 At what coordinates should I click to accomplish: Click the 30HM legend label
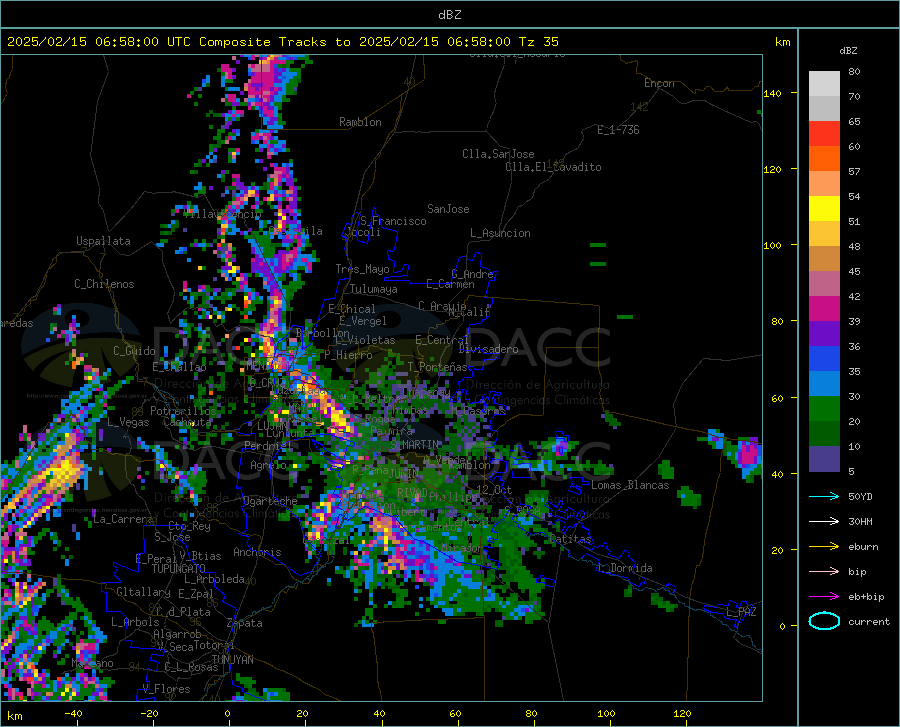pos(860,522)
